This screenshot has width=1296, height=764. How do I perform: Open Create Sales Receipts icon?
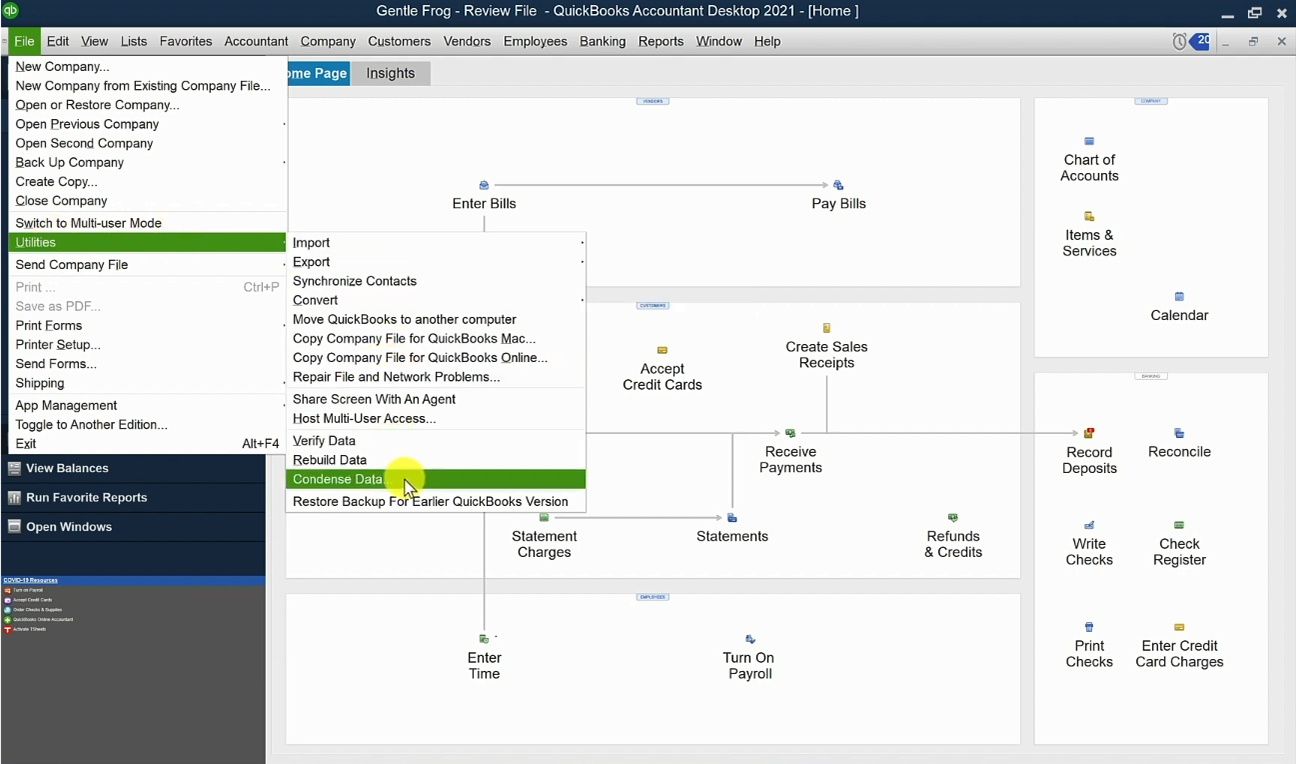pos(826,328)
